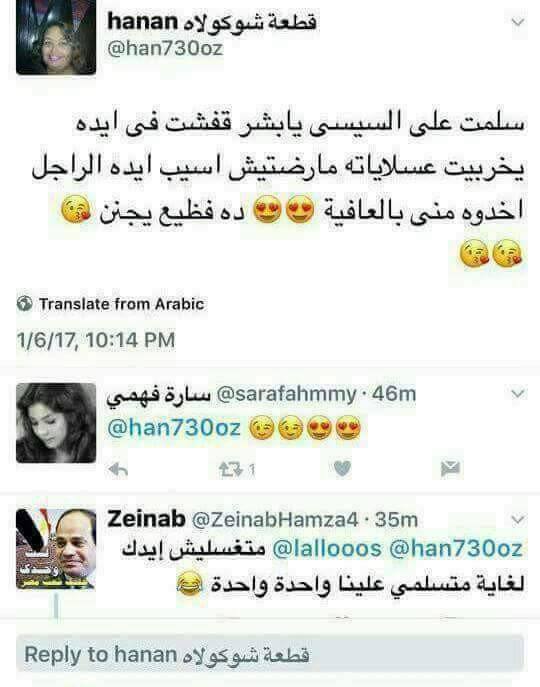Click Translate from Arabic link
Screen dimensions: 540x687
pos(121,304)
